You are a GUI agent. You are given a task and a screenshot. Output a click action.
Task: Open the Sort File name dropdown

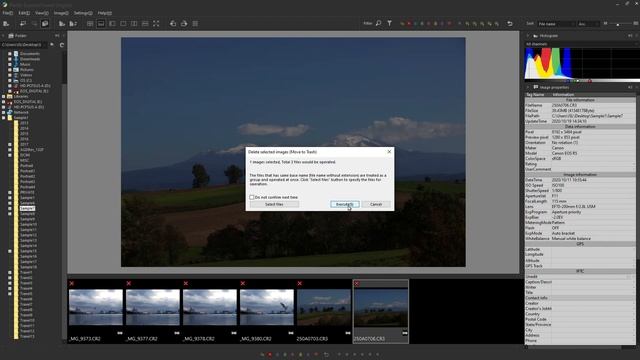coord(556,24)
